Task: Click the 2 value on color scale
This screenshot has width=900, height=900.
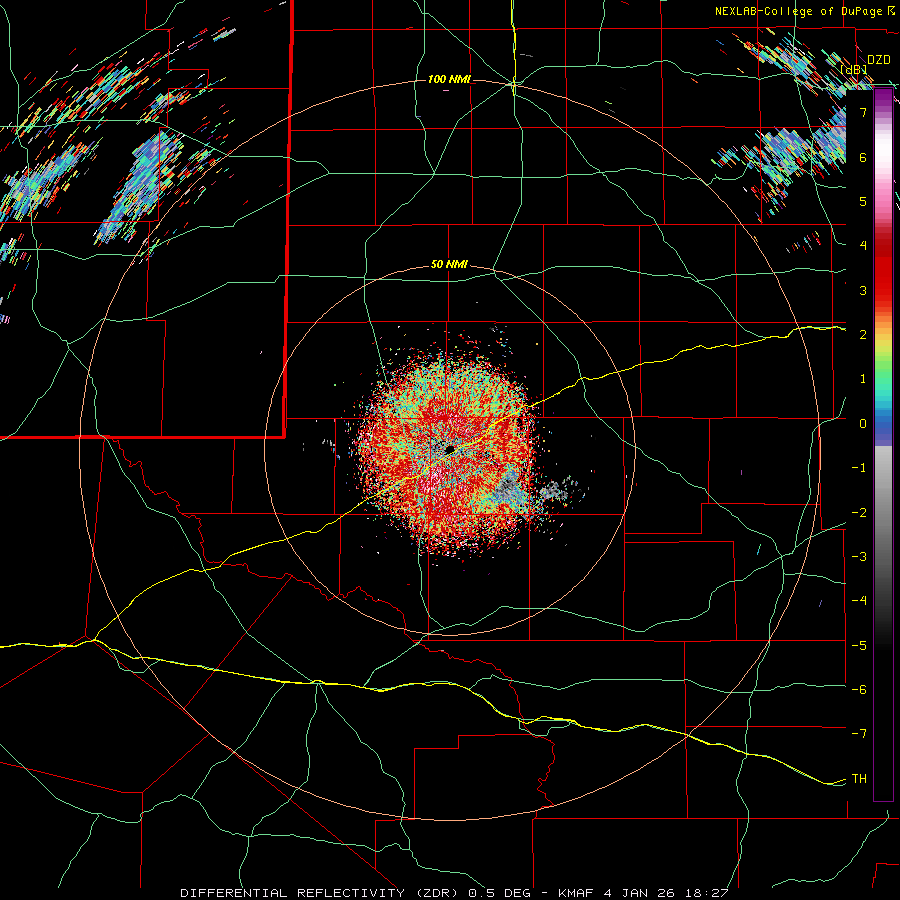Action: 863,335
